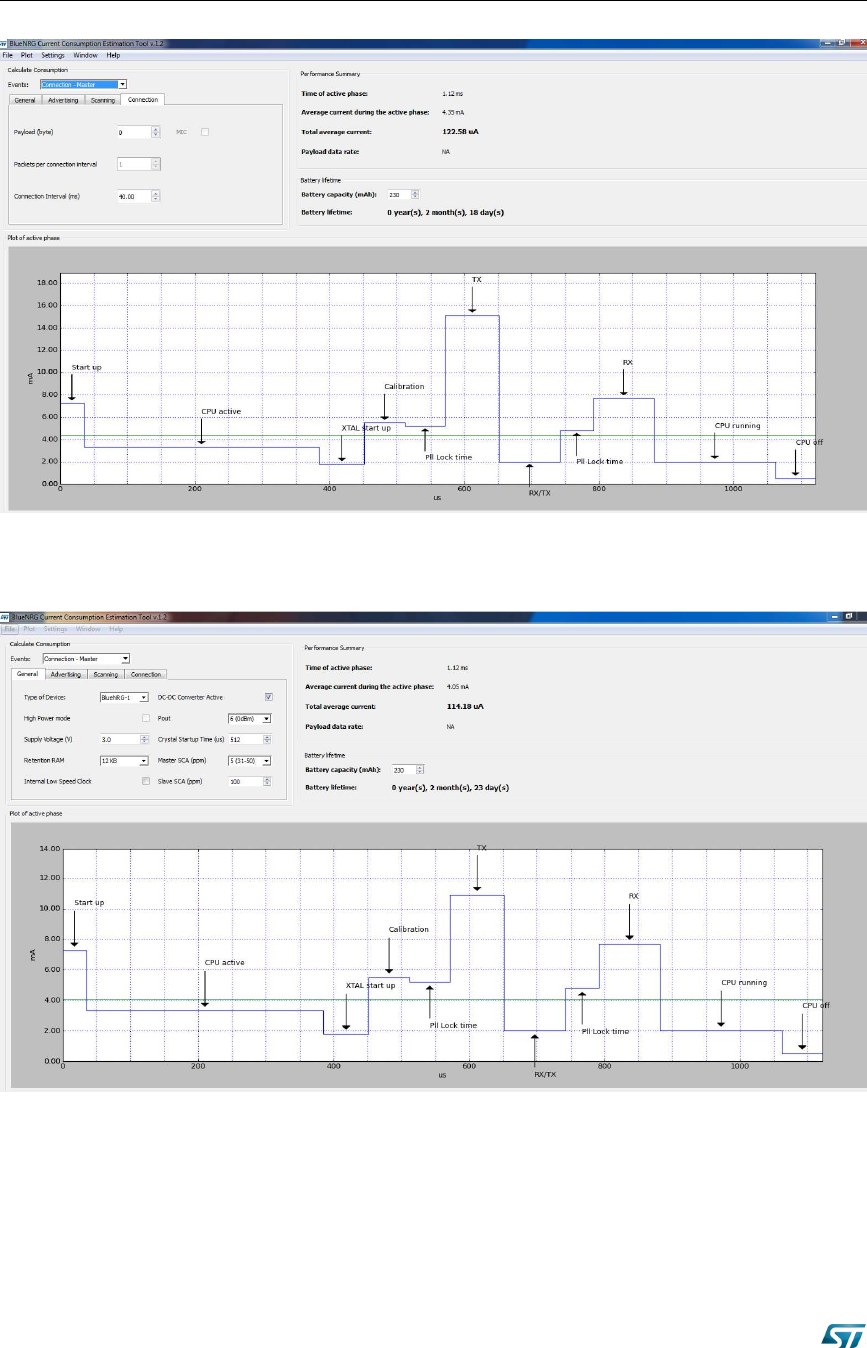867x1348 pixels.
Task: Click the 4.05 mA average current value
Action: click(x=456, y=687)
